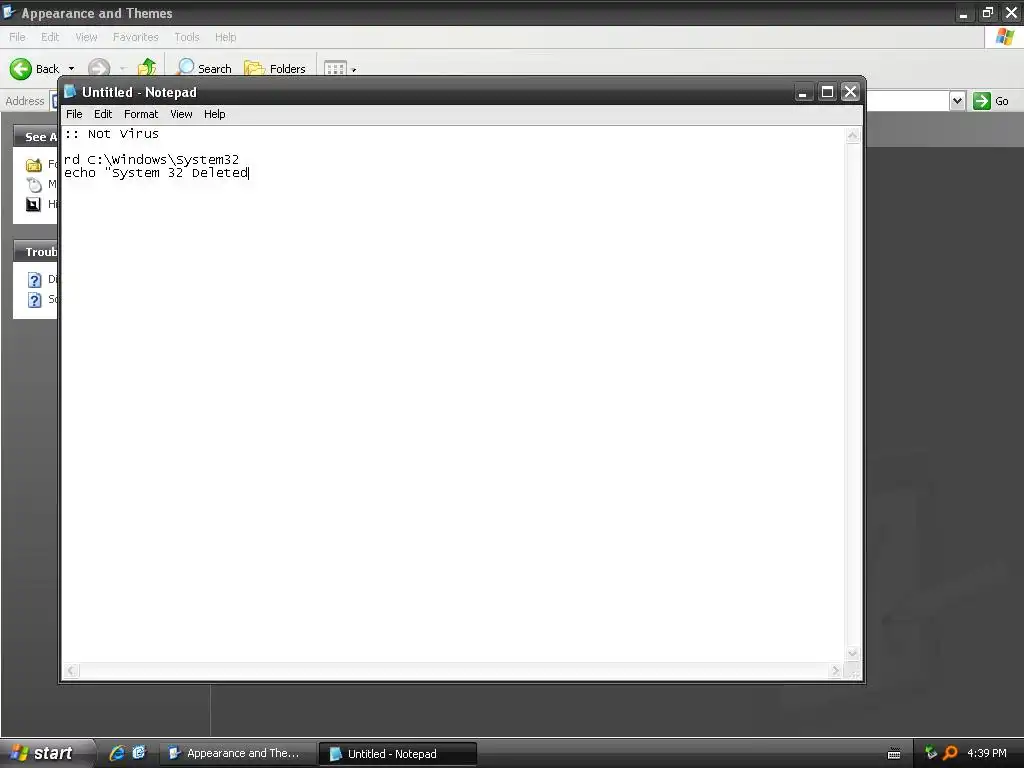
Task: Click Notepad horizontal scrollbar right arrow
Action: [x=836, y=671]
